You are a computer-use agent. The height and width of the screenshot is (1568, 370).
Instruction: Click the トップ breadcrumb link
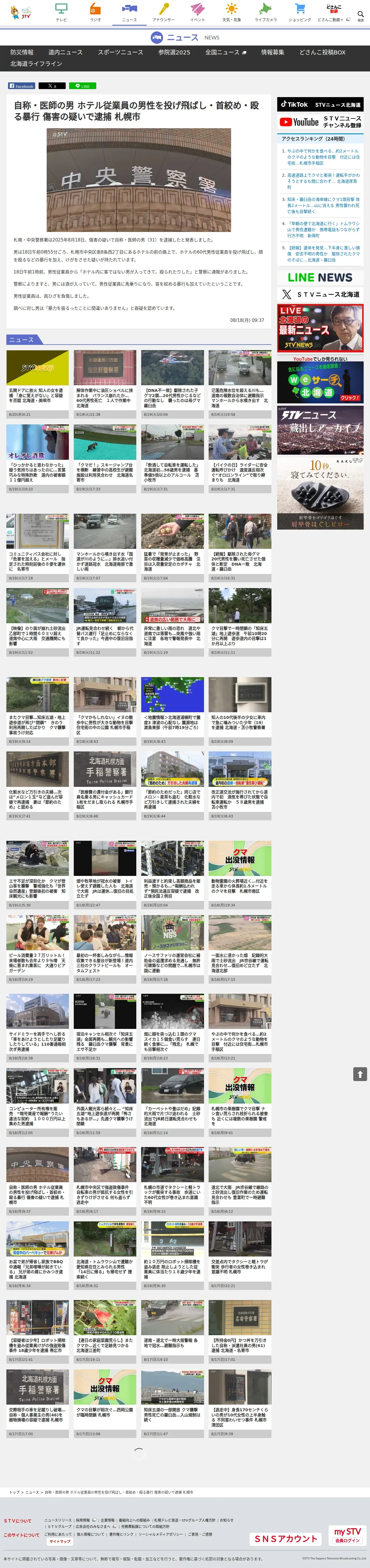click(x=14, y=1492)
